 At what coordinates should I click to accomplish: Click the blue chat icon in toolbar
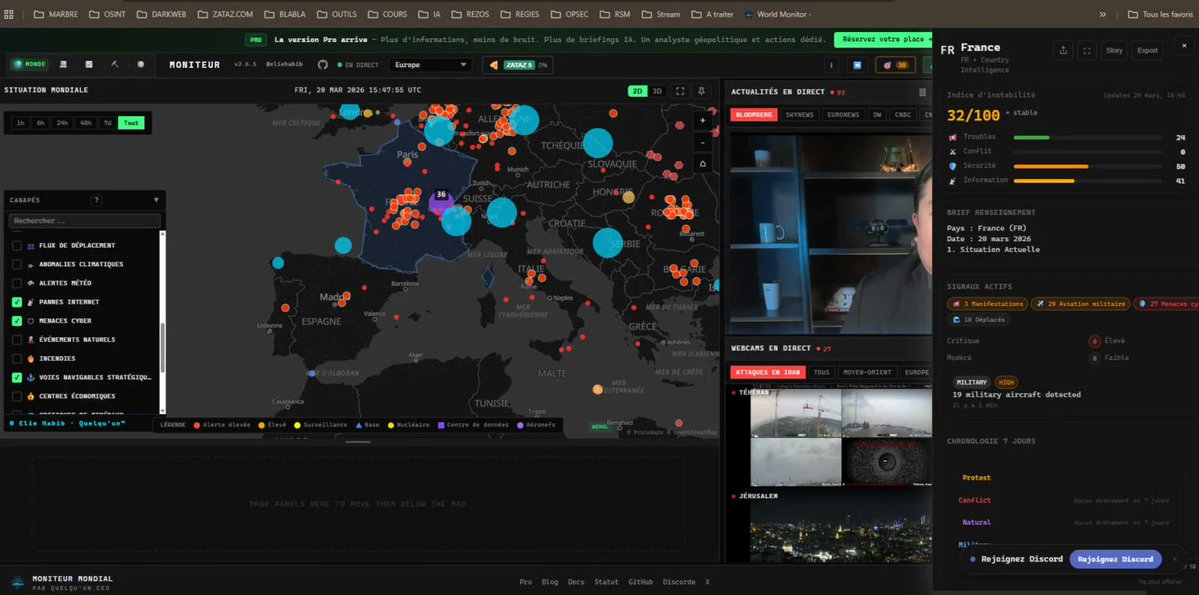click(x=857, y=65)
